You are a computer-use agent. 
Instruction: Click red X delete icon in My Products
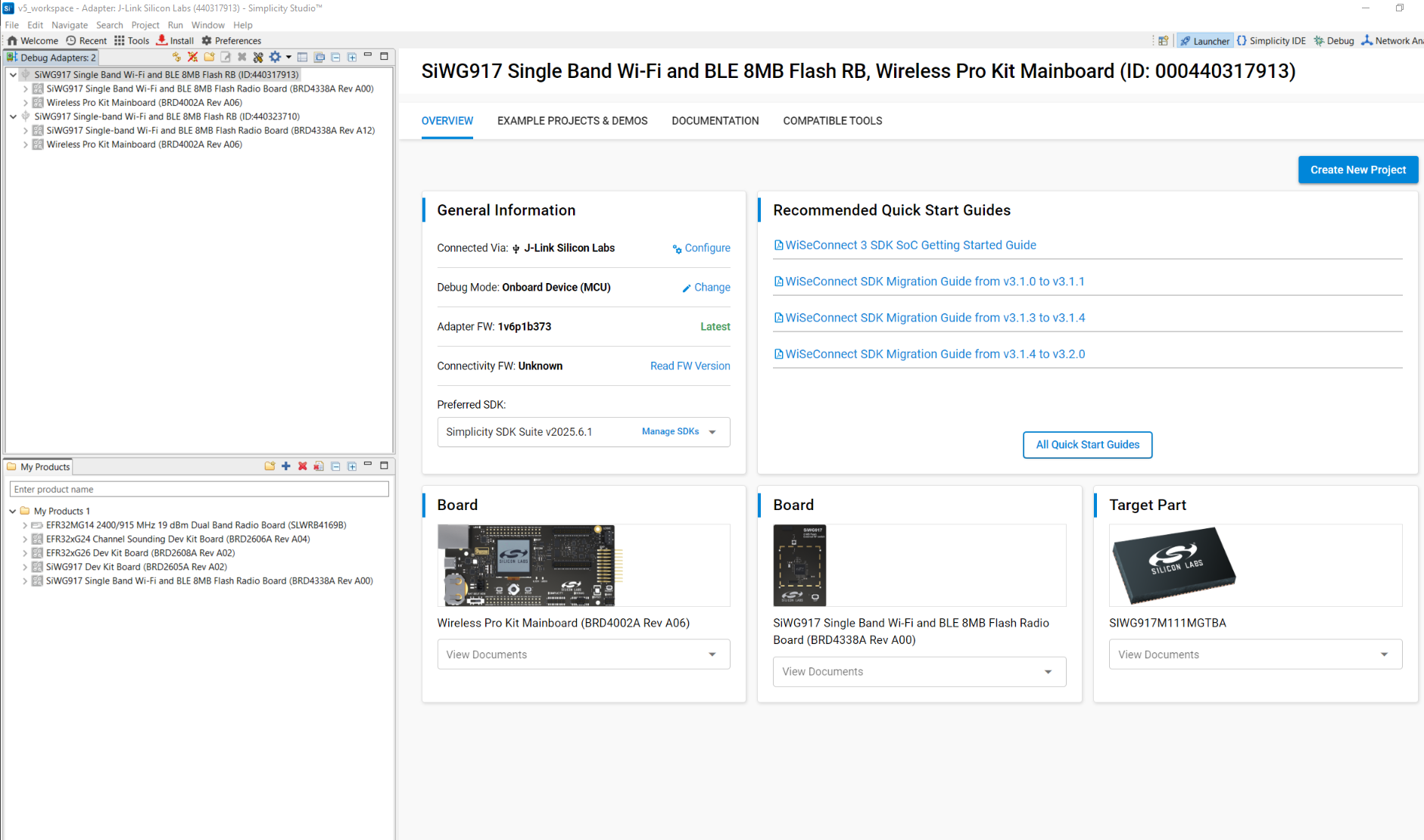click(302, 466)
